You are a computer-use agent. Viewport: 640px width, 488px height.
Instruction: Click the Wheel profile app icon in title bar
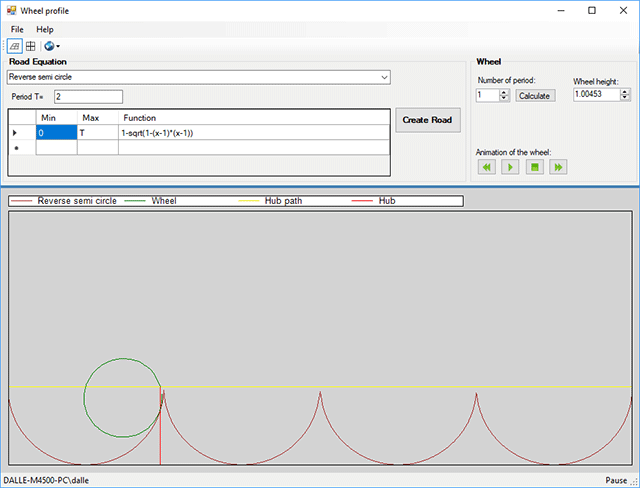[x=11, y=11]
